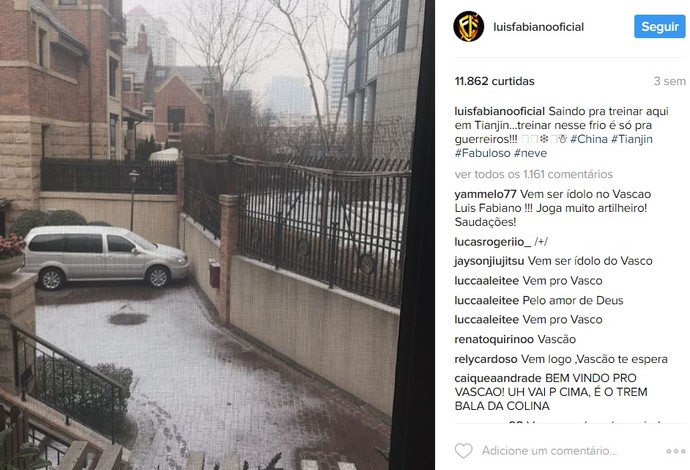Viewport: 690px width, 470px height.
Task: Expand ver todos os 1.161 comentários
Action: click(533, 174)
